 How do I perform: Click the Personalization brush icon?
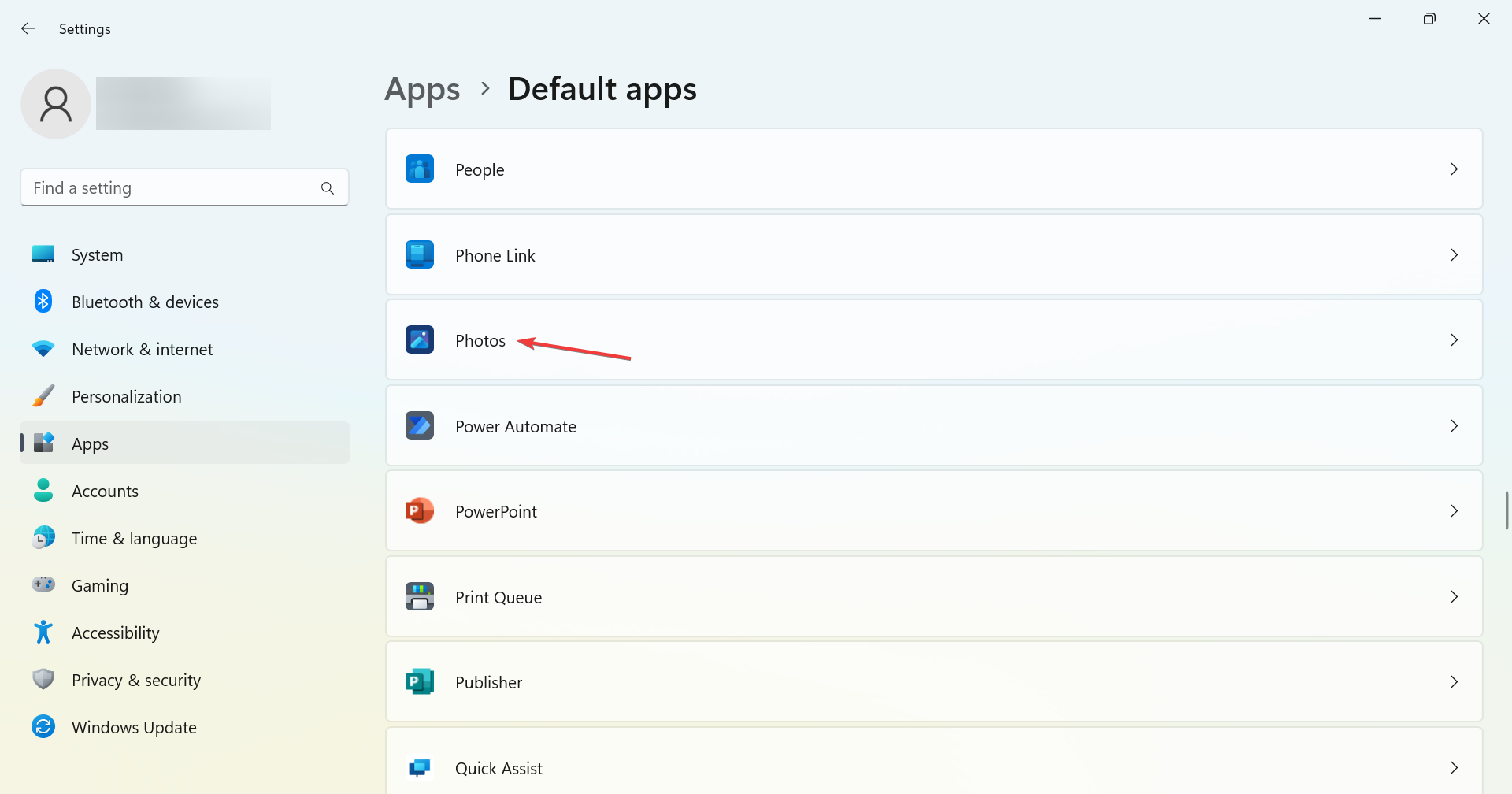coord(43,395)
